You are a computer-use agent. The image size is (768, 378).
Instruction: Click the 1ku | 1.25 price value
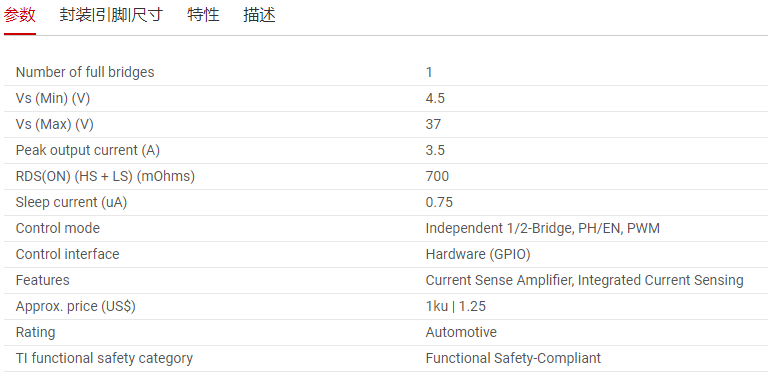click(x=456, y=307)
